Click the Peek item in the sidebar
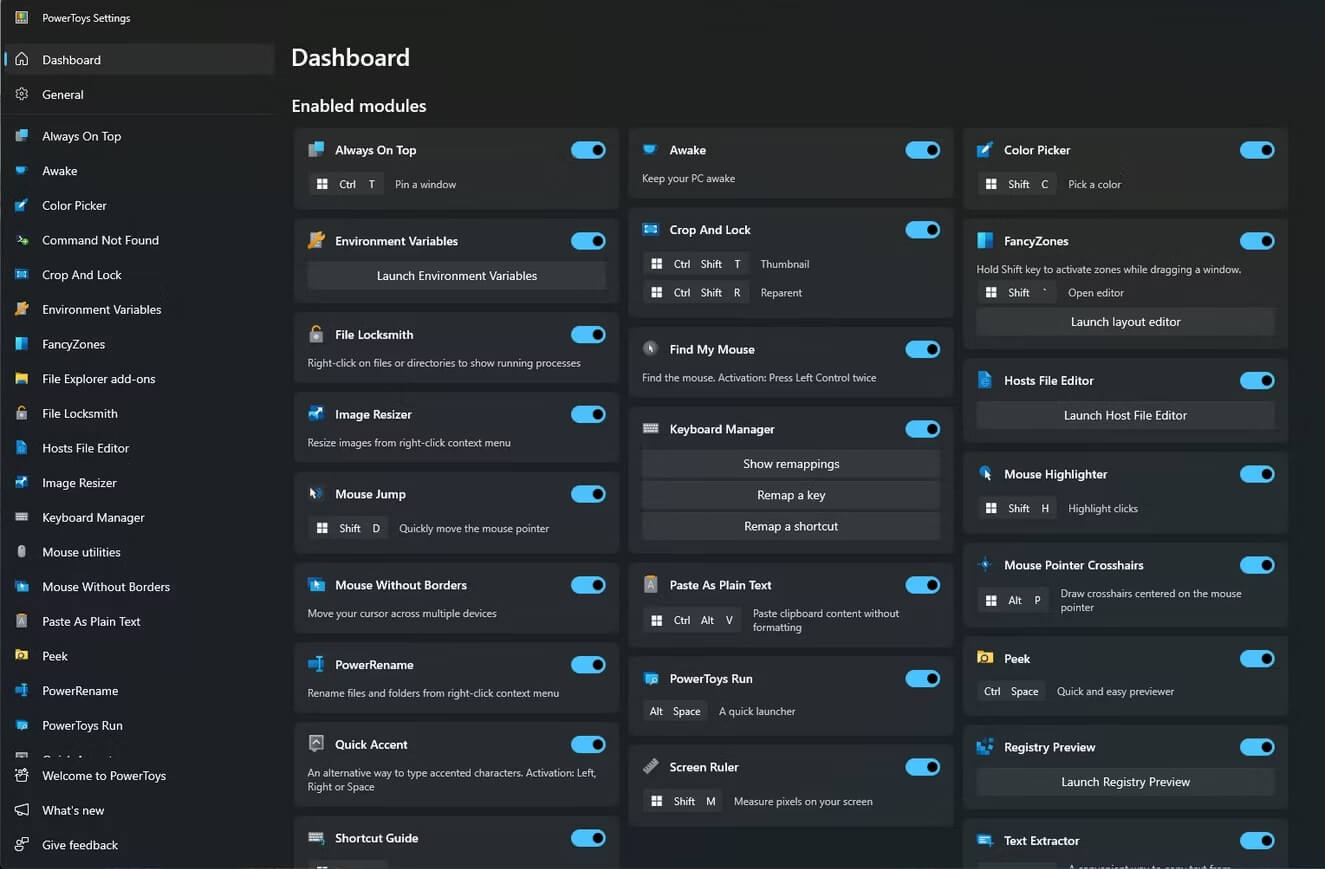 coord(139,656)
